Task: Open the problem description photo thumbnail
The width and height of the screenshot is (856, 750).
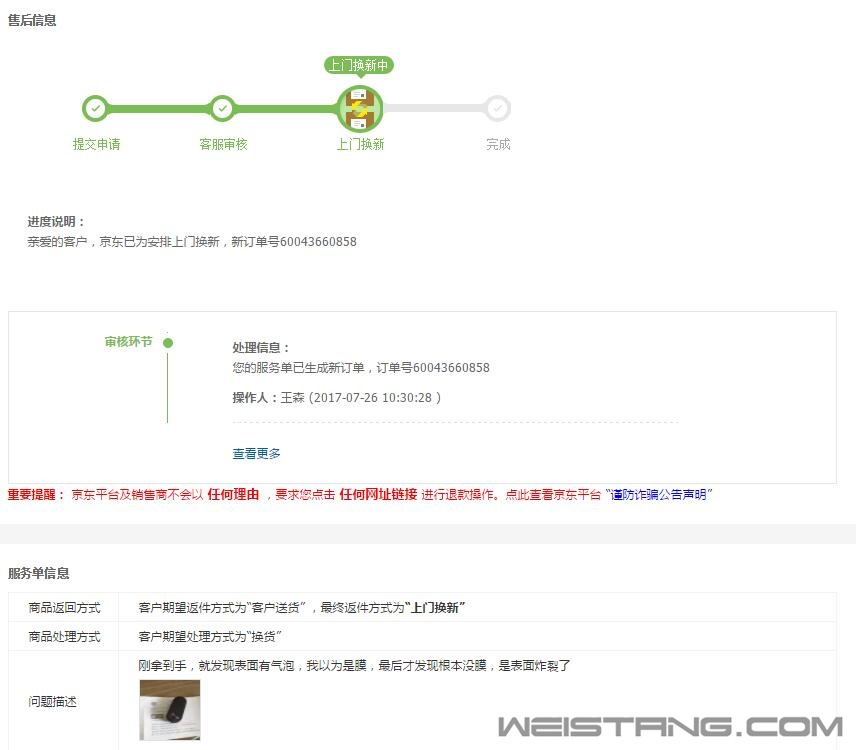Action: pos(170,710)
